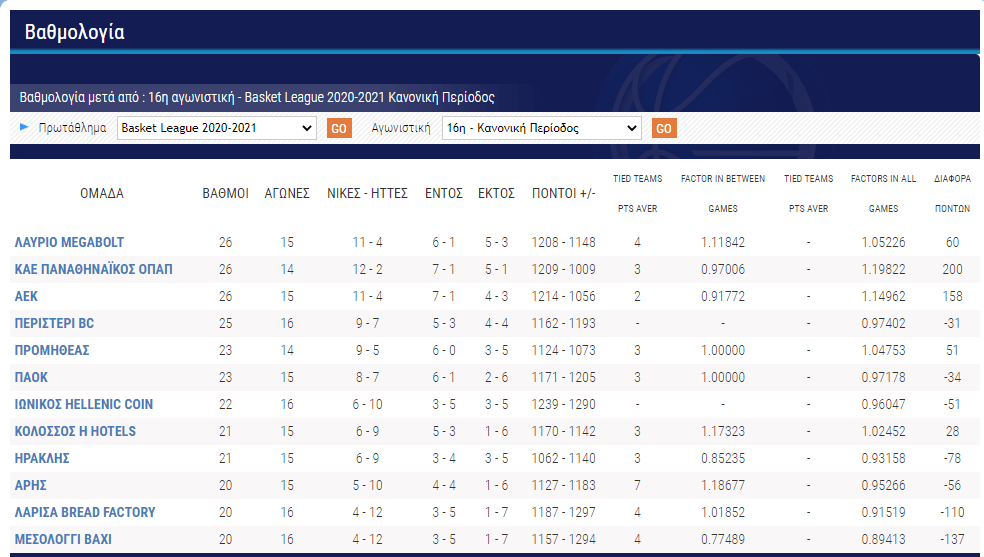Click the ΔΙΑΦΟΡΑ ΠΟΝΤΩΝ column header
Viewport: 984px width, 557px height.
952,193
